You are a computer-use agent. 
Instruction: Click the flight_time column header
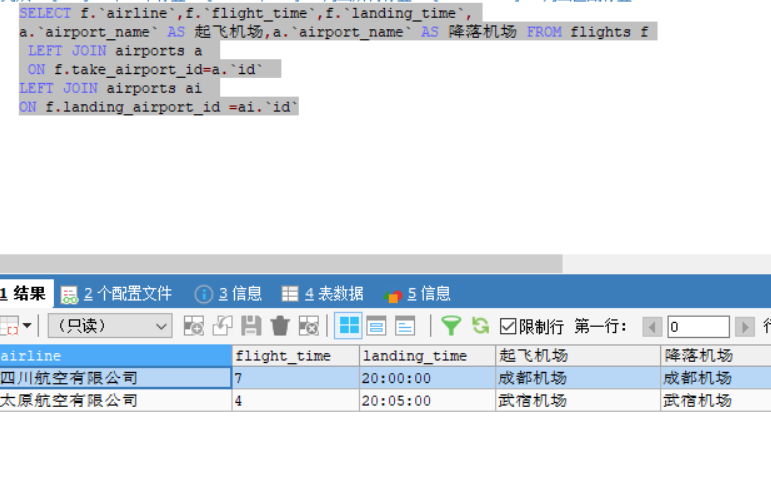[x=296, y=355]
